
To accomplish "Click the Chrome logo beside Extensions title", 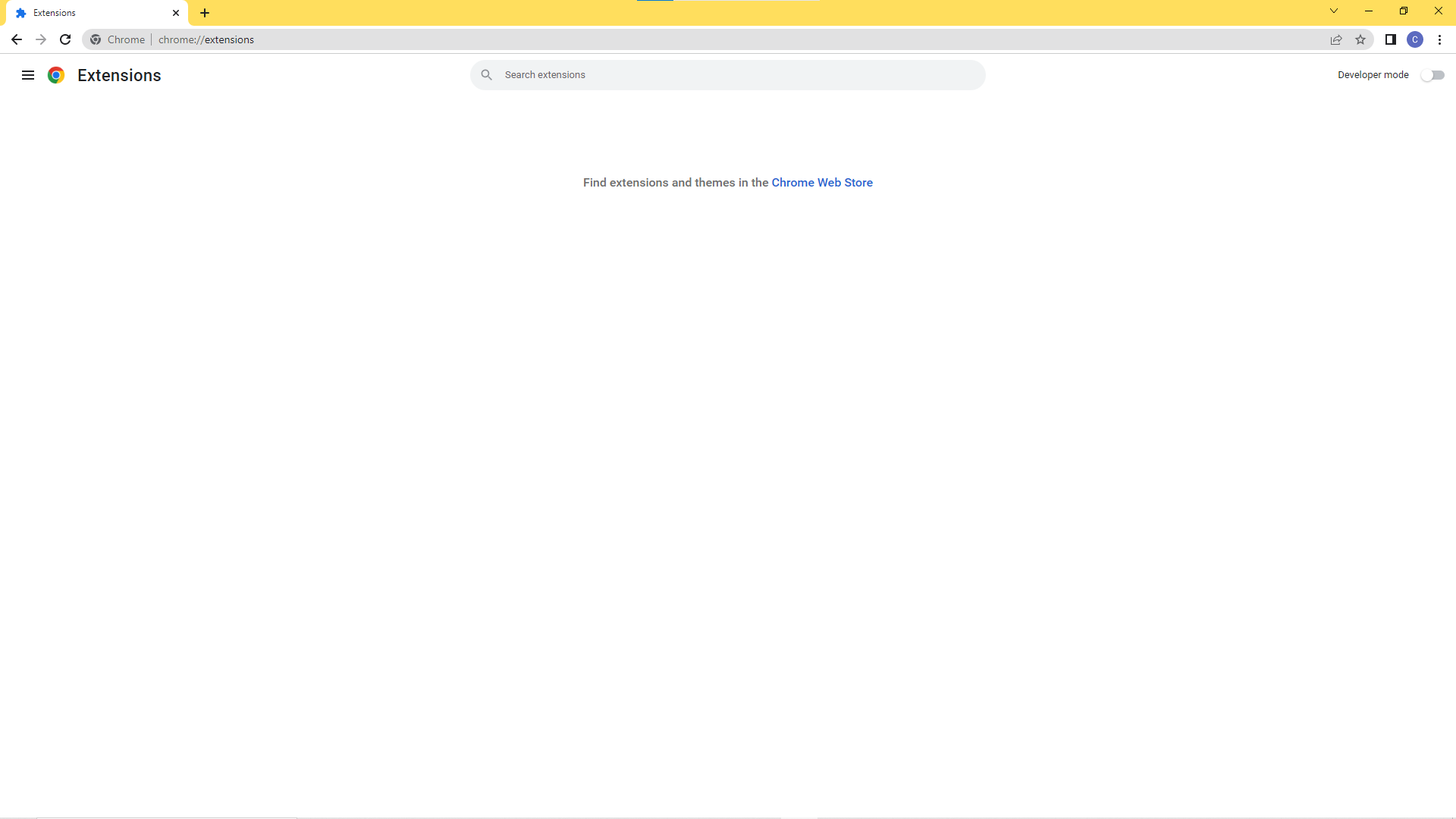I will click(56, 75).
